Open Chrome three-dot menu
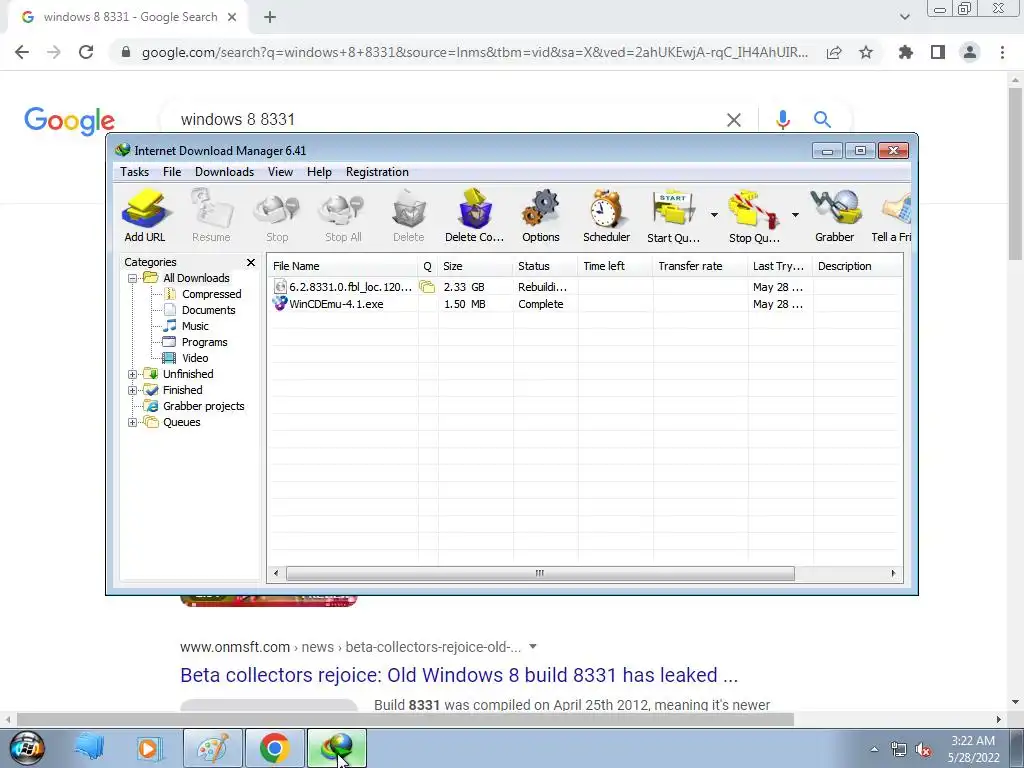The width and height of the screenshot is (1024, 768). point(1002,52)
